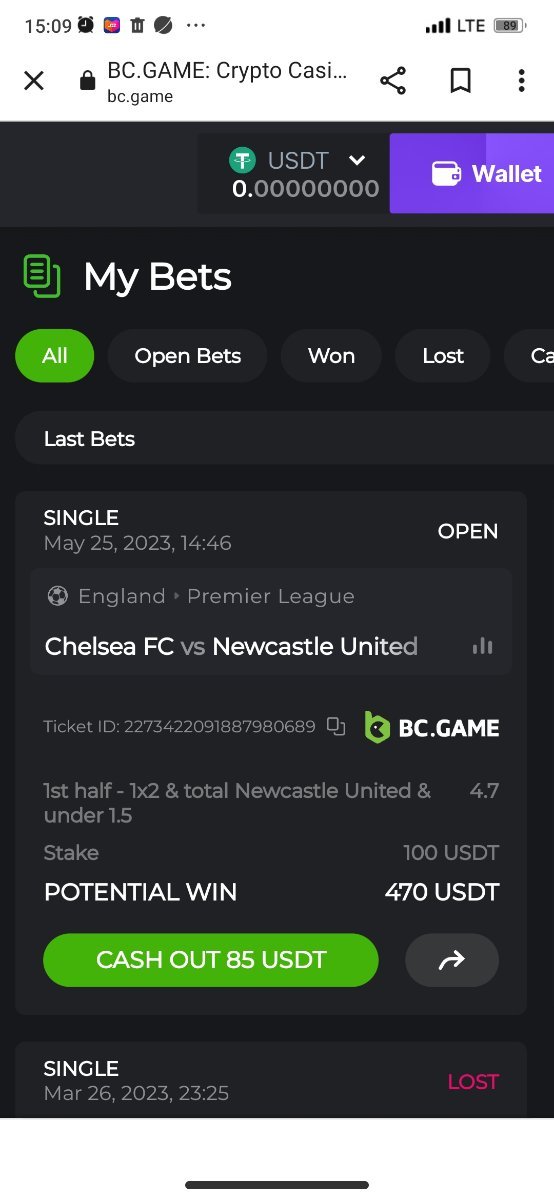Click CASH OUT 85 USDT
554x1200 pixels.
[211, 960]
